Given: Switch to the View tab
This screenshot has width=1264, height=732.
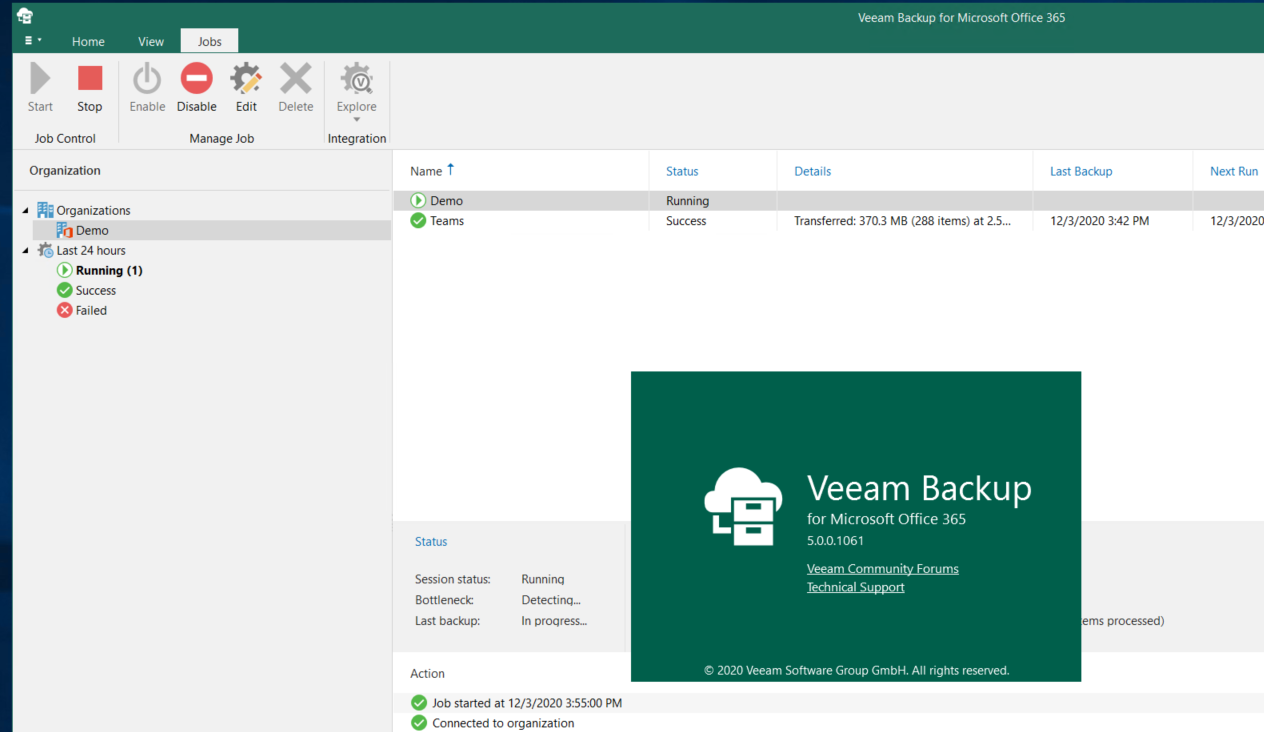Looking at the screenshot, I should (151, 42).
